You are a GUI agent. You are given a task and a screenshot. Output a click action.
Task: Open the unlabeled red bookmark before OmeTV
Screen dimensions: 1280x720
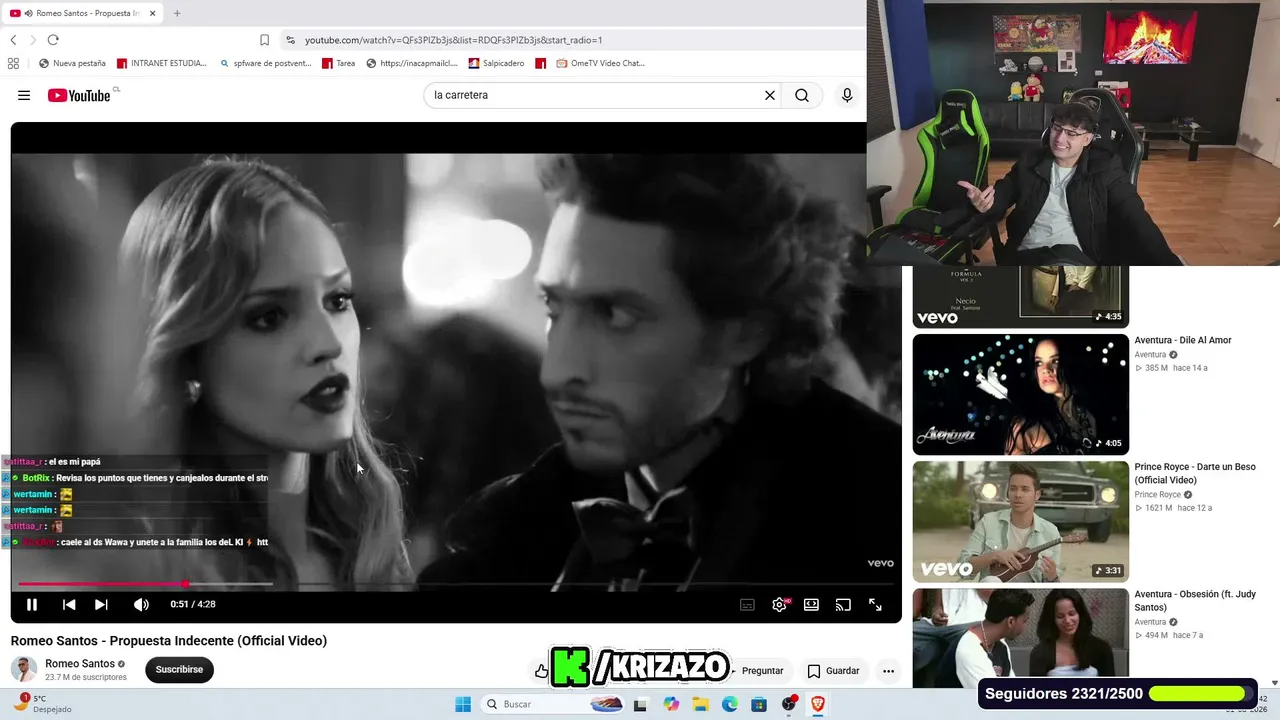(x=541, y=63)
